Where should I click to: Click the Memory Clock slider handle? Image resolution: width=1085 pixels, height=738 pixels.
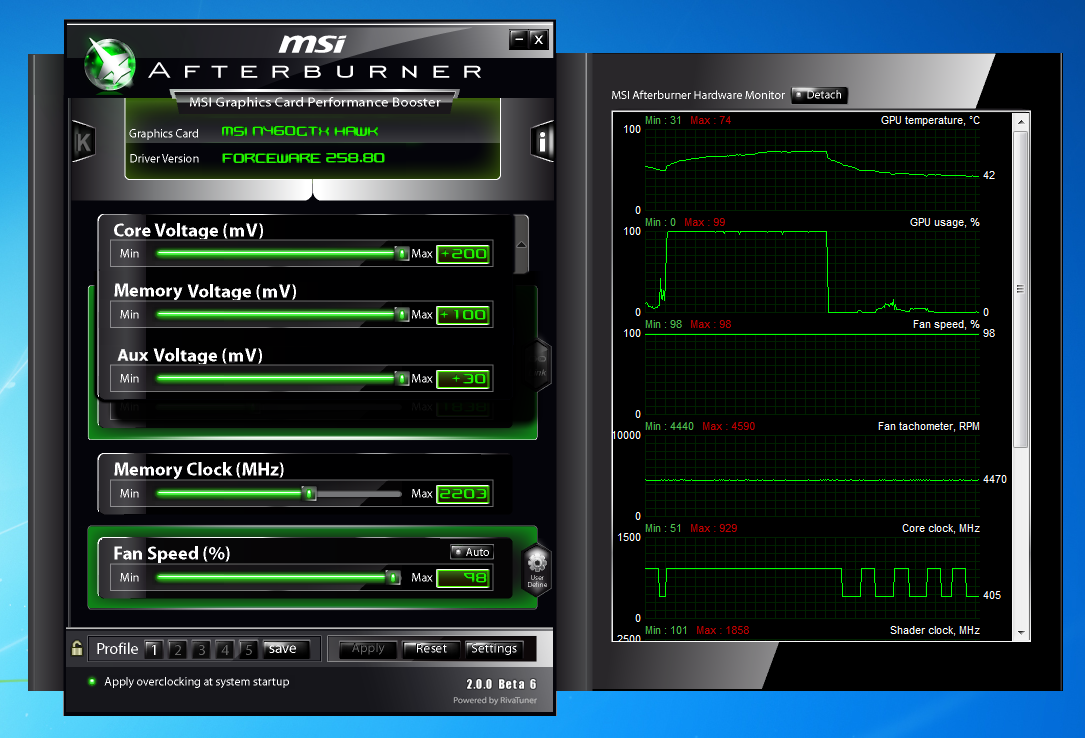point(309,494)
